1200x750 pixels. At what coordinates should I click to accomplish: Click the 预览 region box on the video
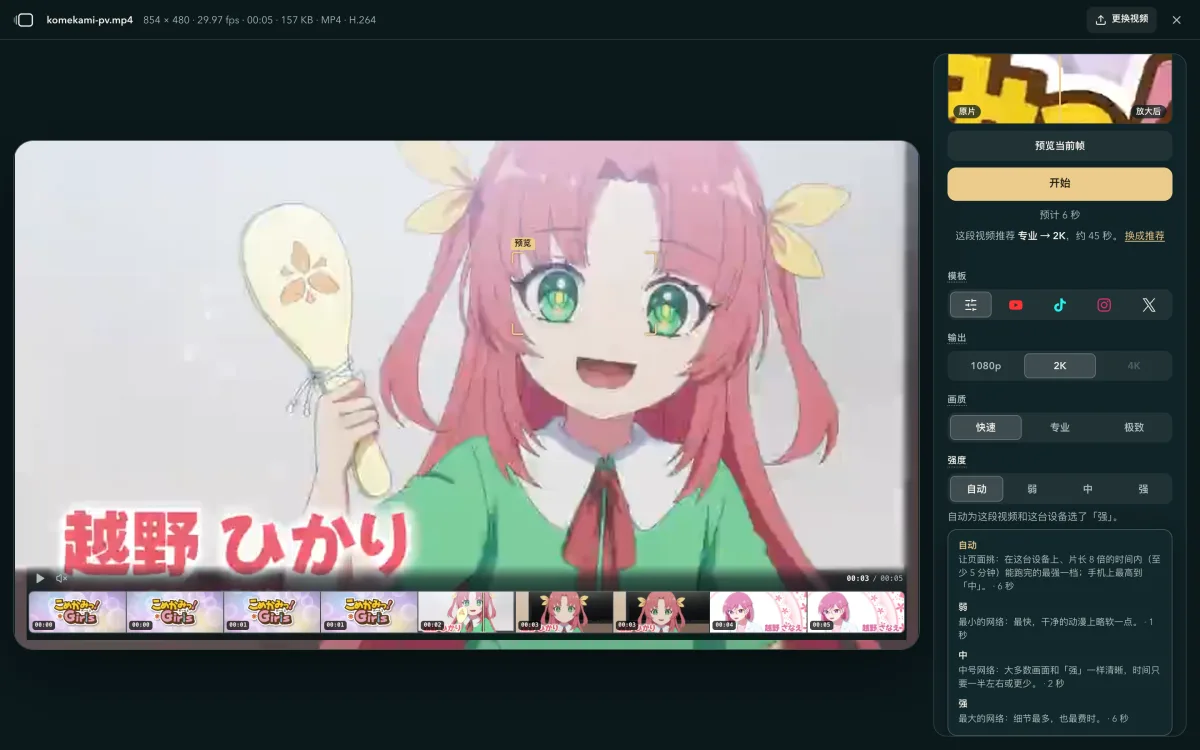point(585,293)
